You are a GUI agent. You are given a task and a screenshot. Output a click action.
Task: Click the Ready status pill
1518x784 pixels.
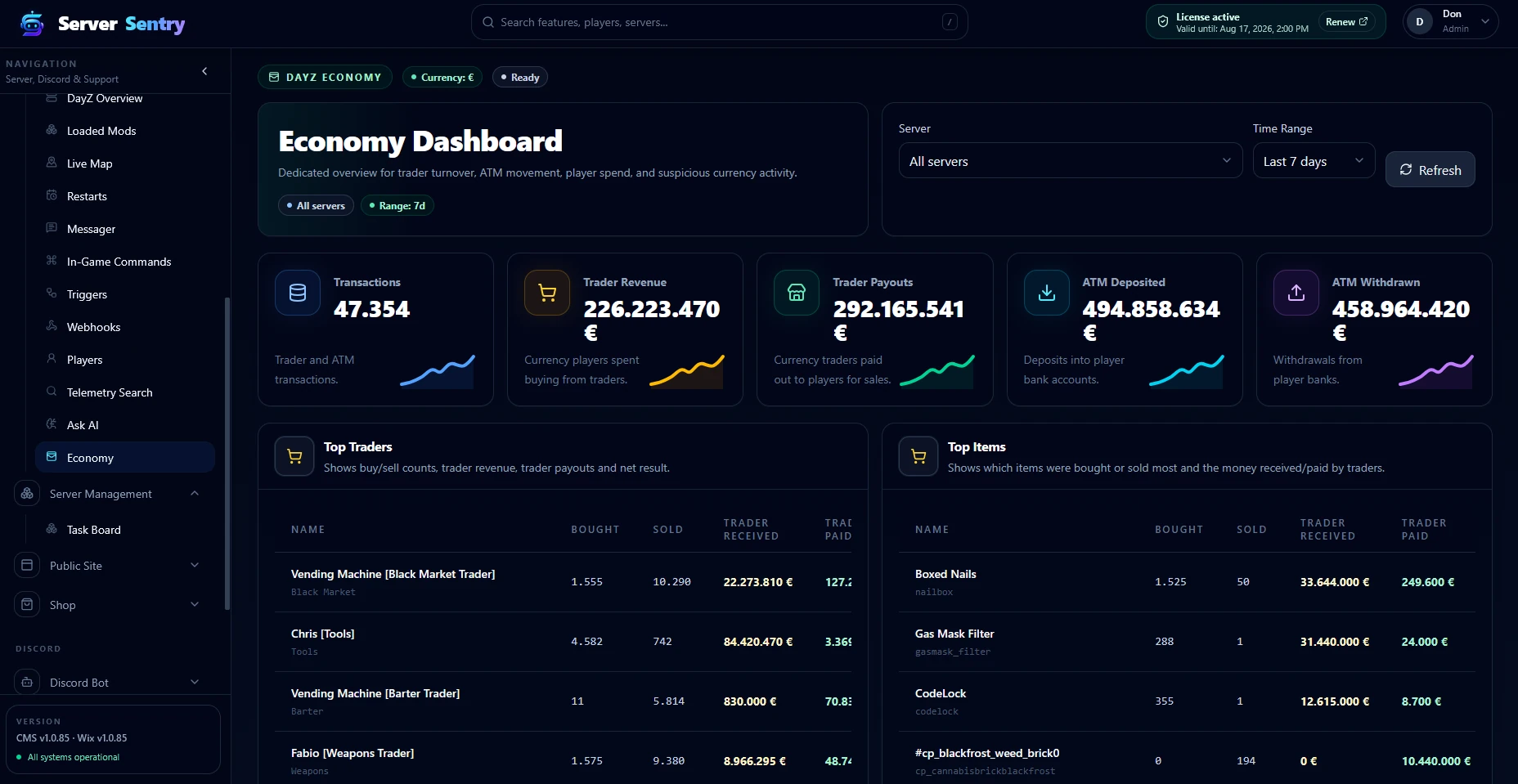[x=520, y=77]
